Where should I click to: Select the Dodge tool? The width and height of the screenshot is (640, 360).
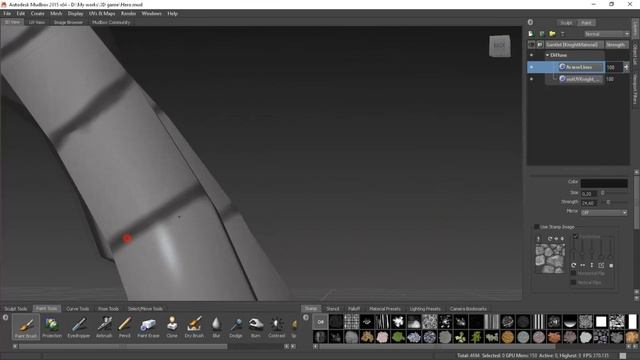(236, 327)
